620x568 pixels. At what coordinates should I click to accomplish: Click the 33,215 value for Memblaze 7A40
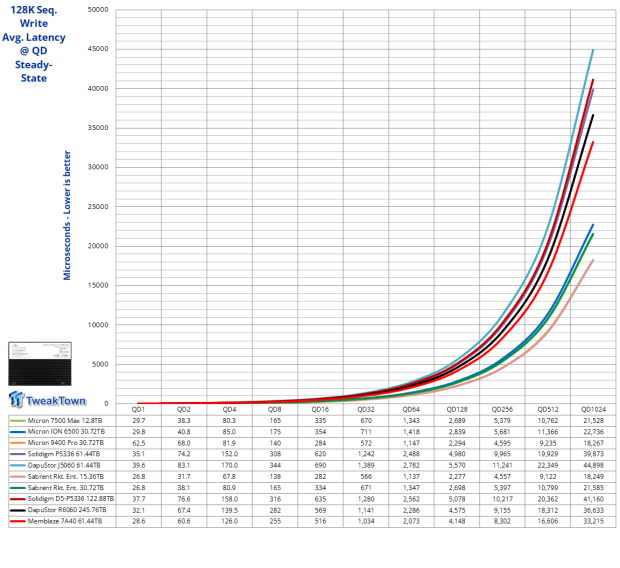tap(593, 521)
